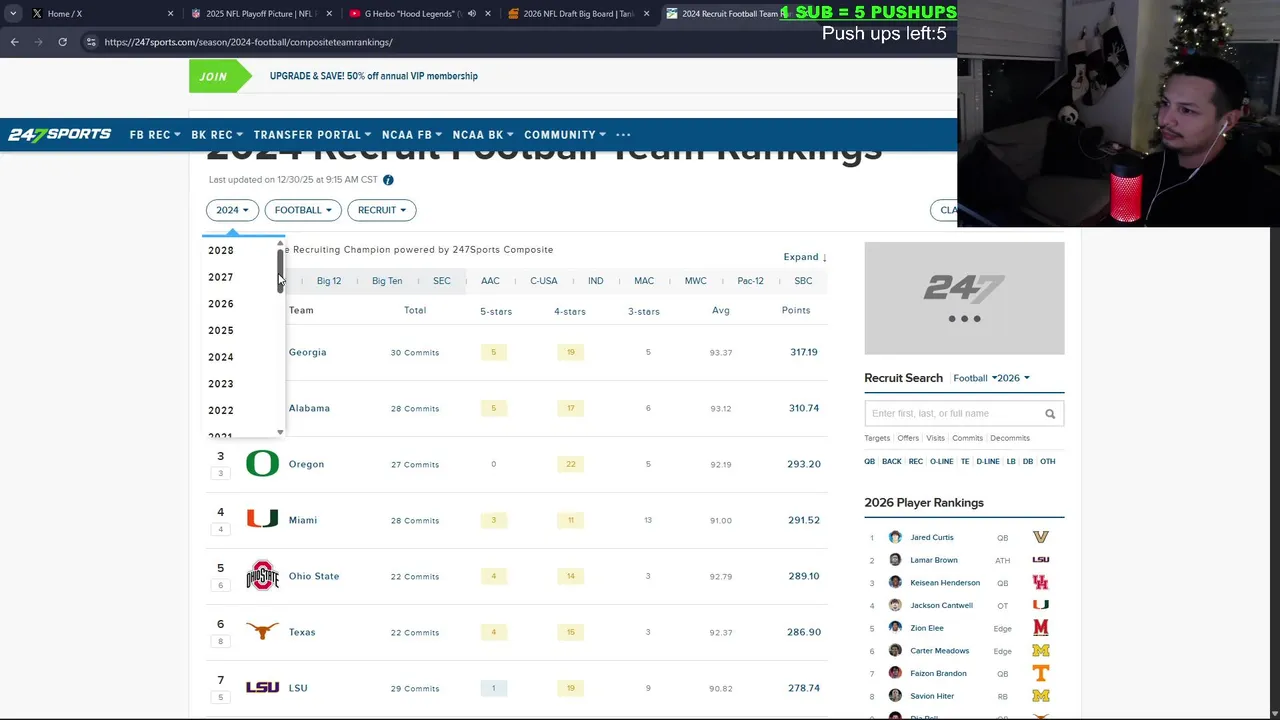The width and height of the screenshot is (1280, 720).
Task: Switch to the Big Ten conference tab
Action: tap(387, 281)
